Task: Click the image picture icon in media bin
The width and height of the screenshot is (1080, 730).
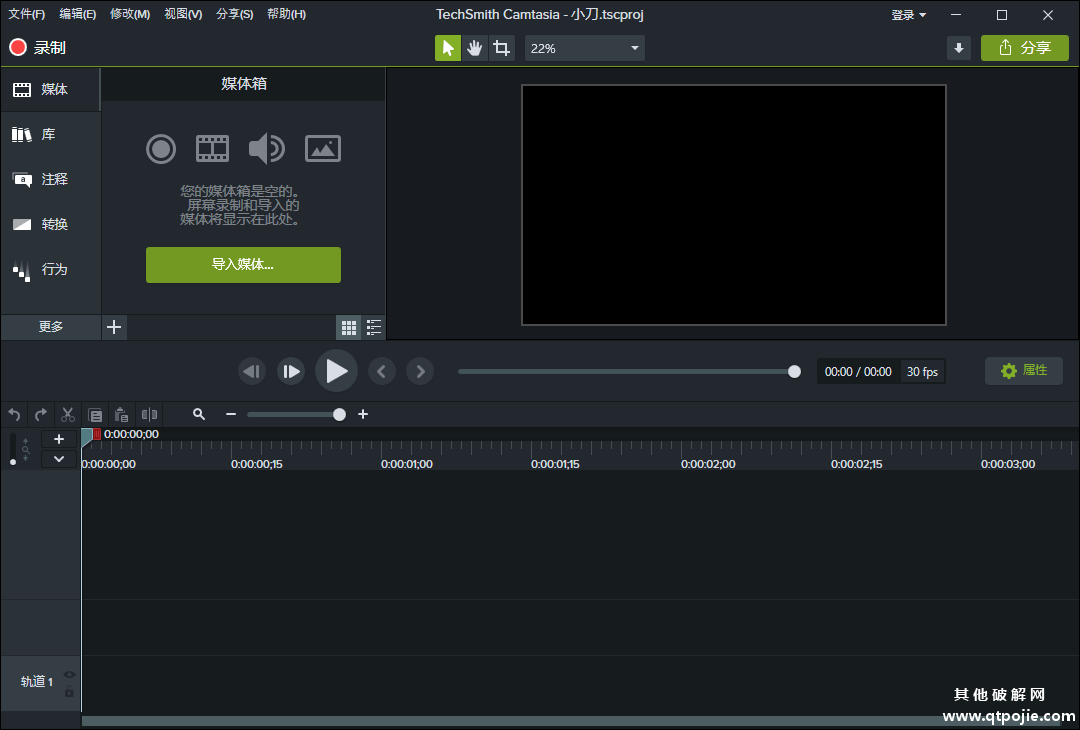Action: click(x=323, y=149)
